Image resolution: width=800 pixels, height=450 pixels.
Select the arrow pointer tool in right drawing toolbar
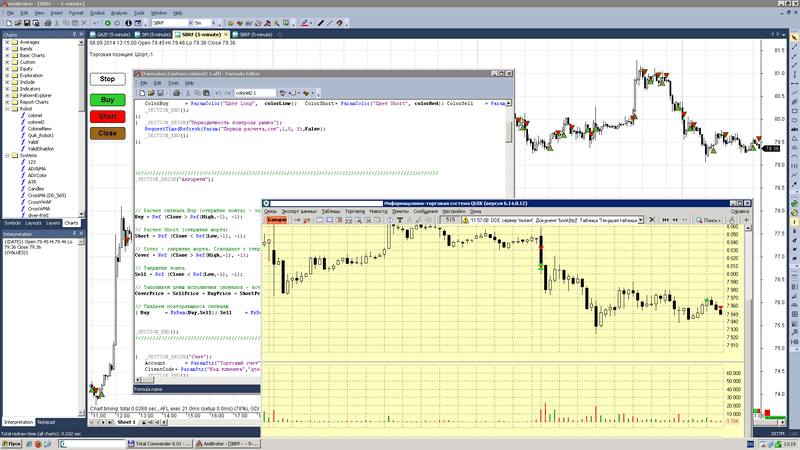coord(794,37)
